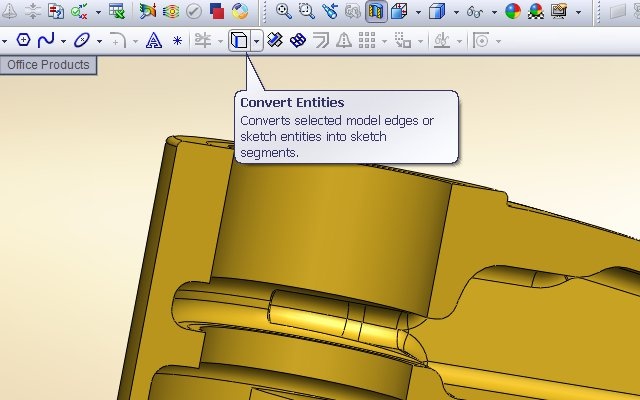Screen dimensions: 640x400
Task: Click the Convert Entities tool
Action: 239,40
